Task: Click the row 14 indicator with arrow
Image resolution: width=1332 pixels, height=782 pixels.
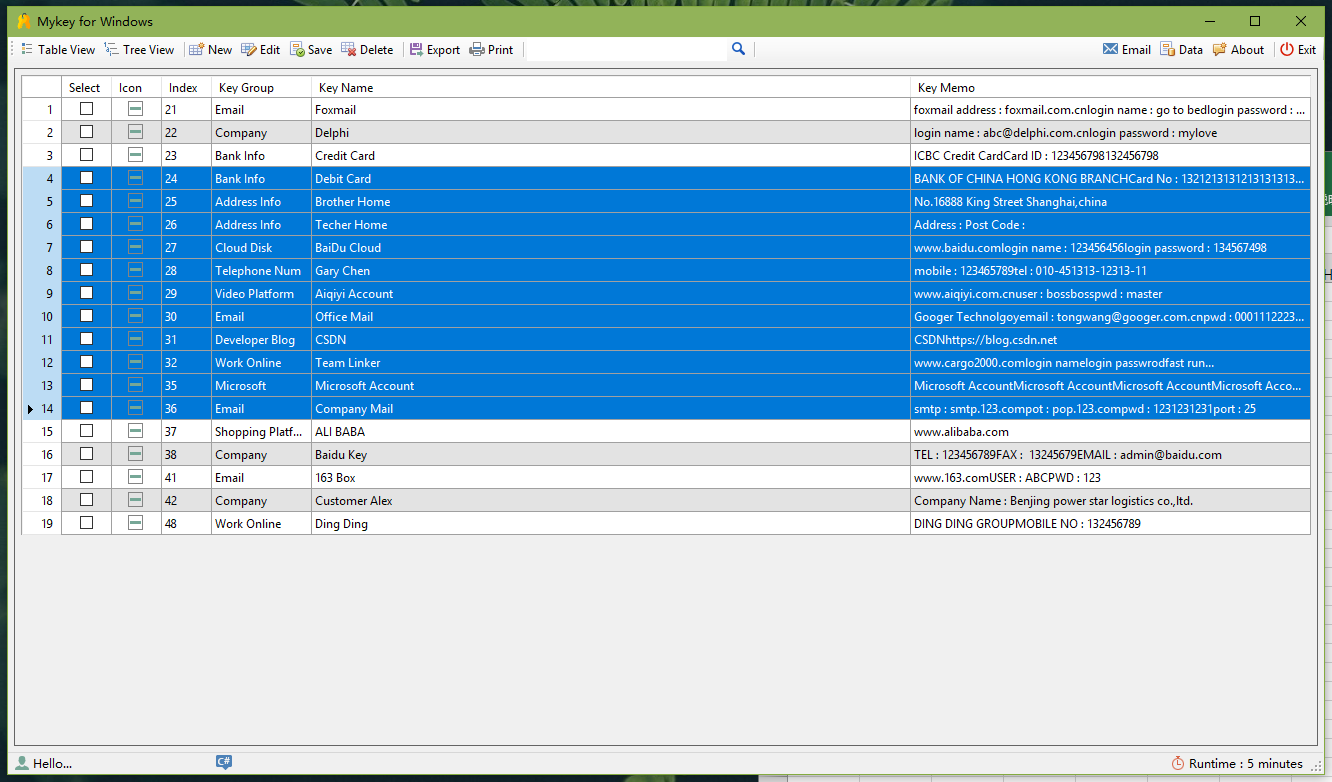Action: 41,408
